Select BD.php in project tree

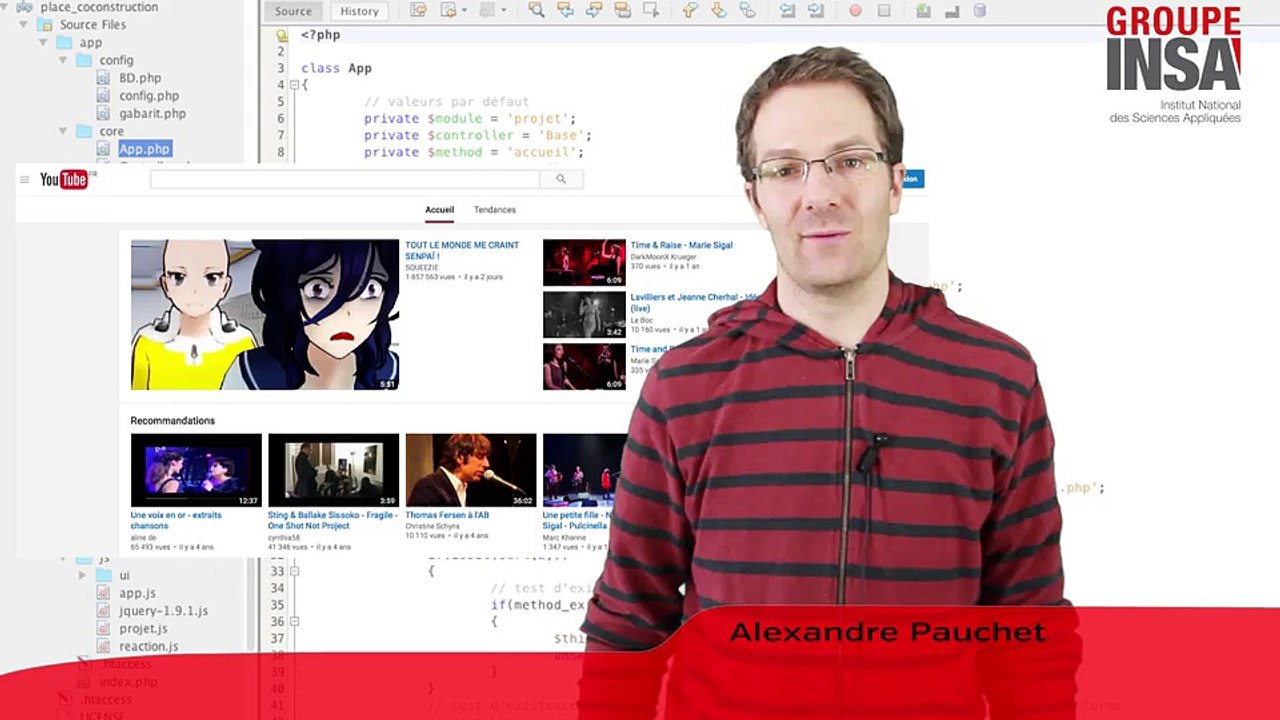(x=140, y=77)
